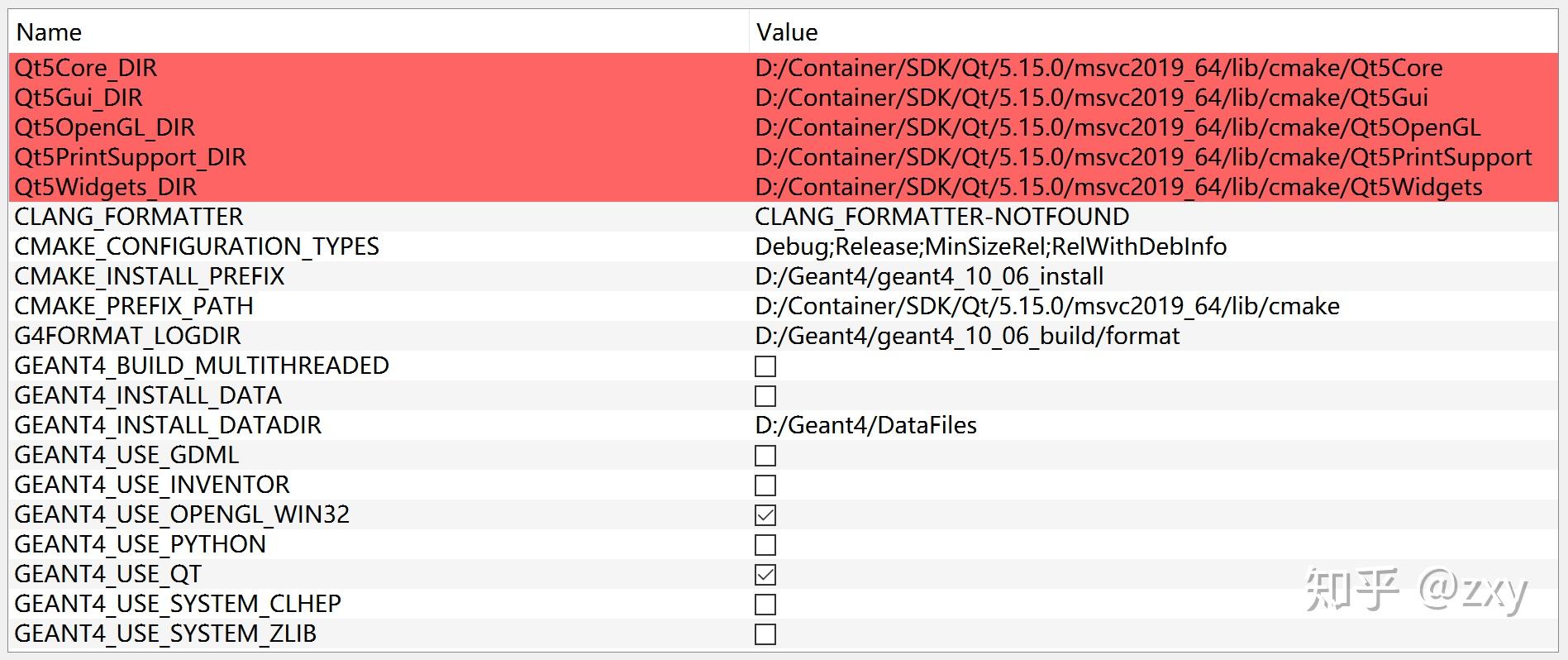The image size is (1568, 660).
Task: Disable the GEANT4_USE_QT checkbox
Action: click(765, 575)
